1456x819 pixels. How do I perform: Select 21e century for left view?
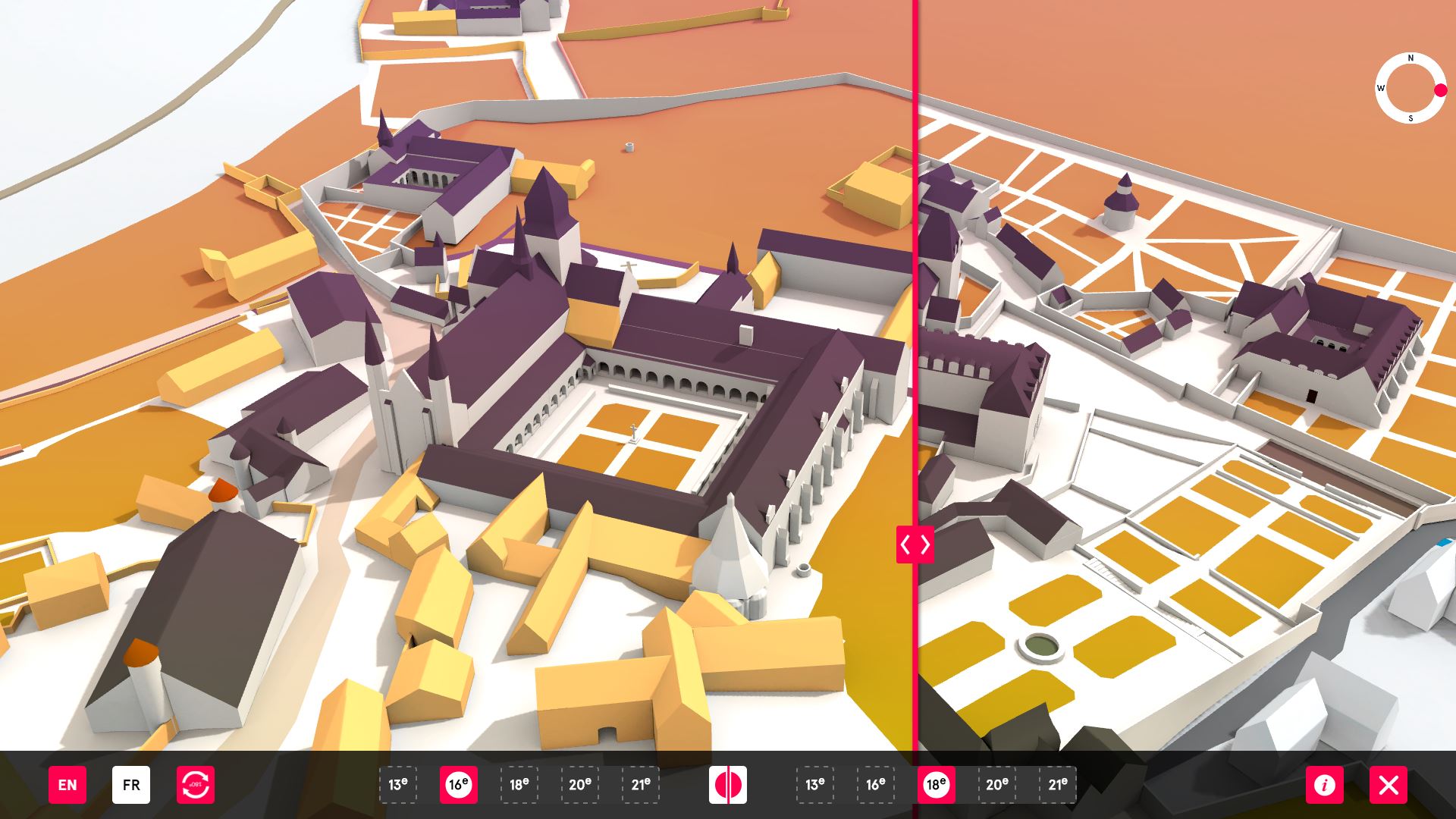click(x=641, y=785)
